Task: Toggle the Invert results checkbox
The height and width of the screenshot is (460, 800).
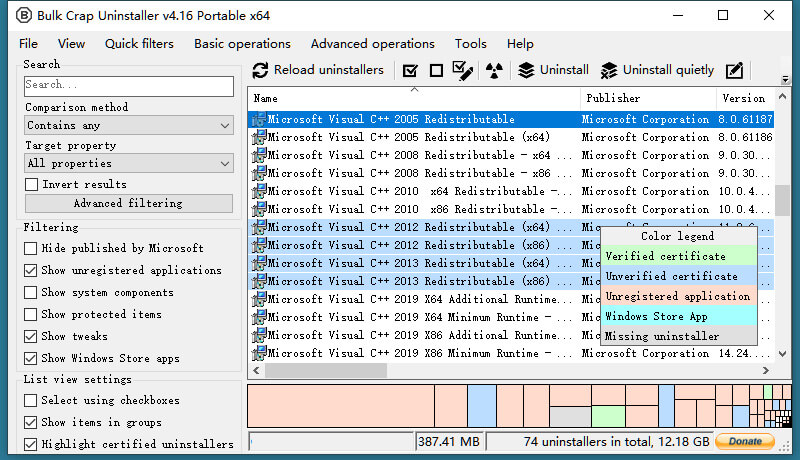Action: pos(31,184)
